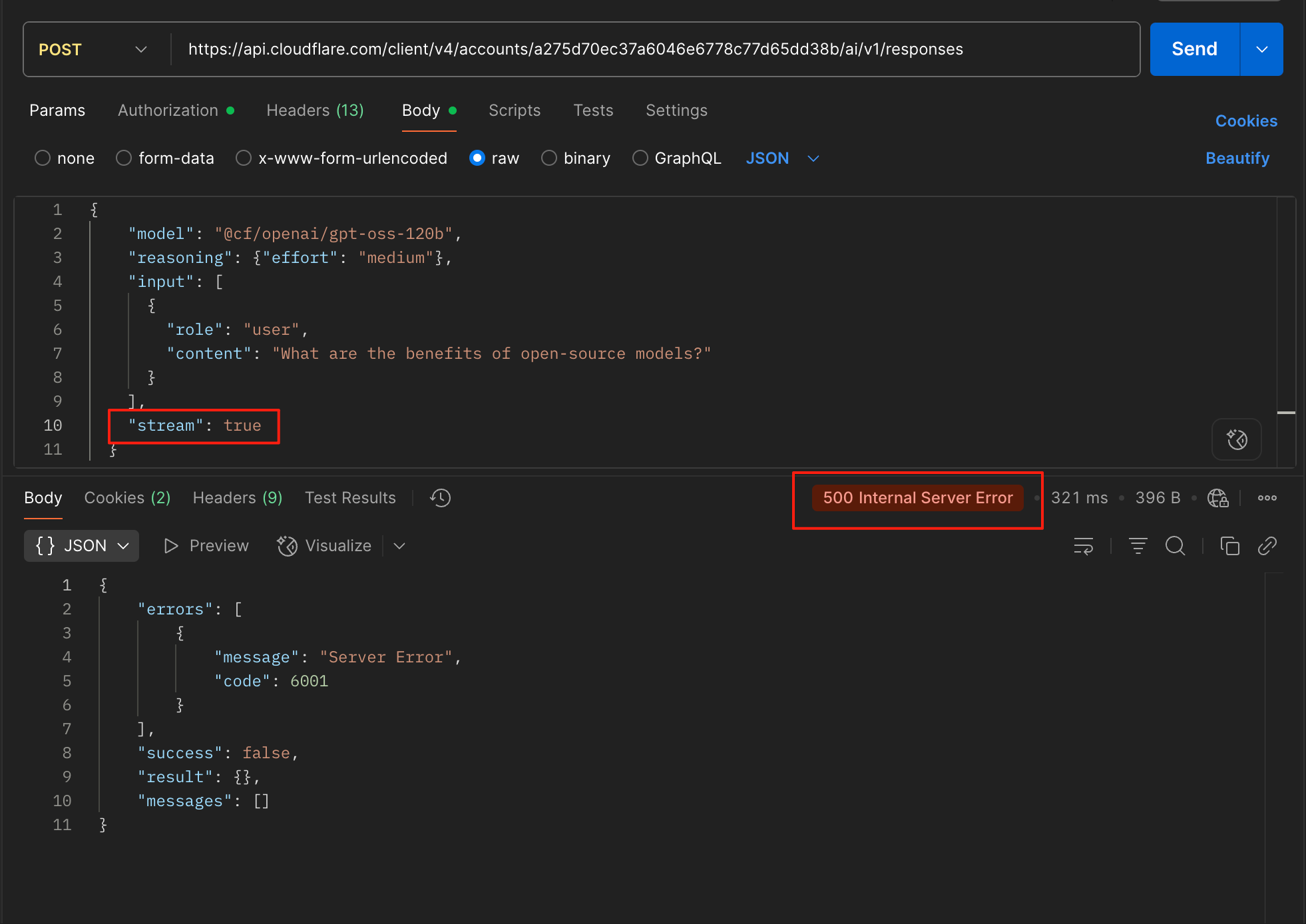Click the link icon in response toolbar
Screen dimensions: 1306x924
[x=1267, y=546]
